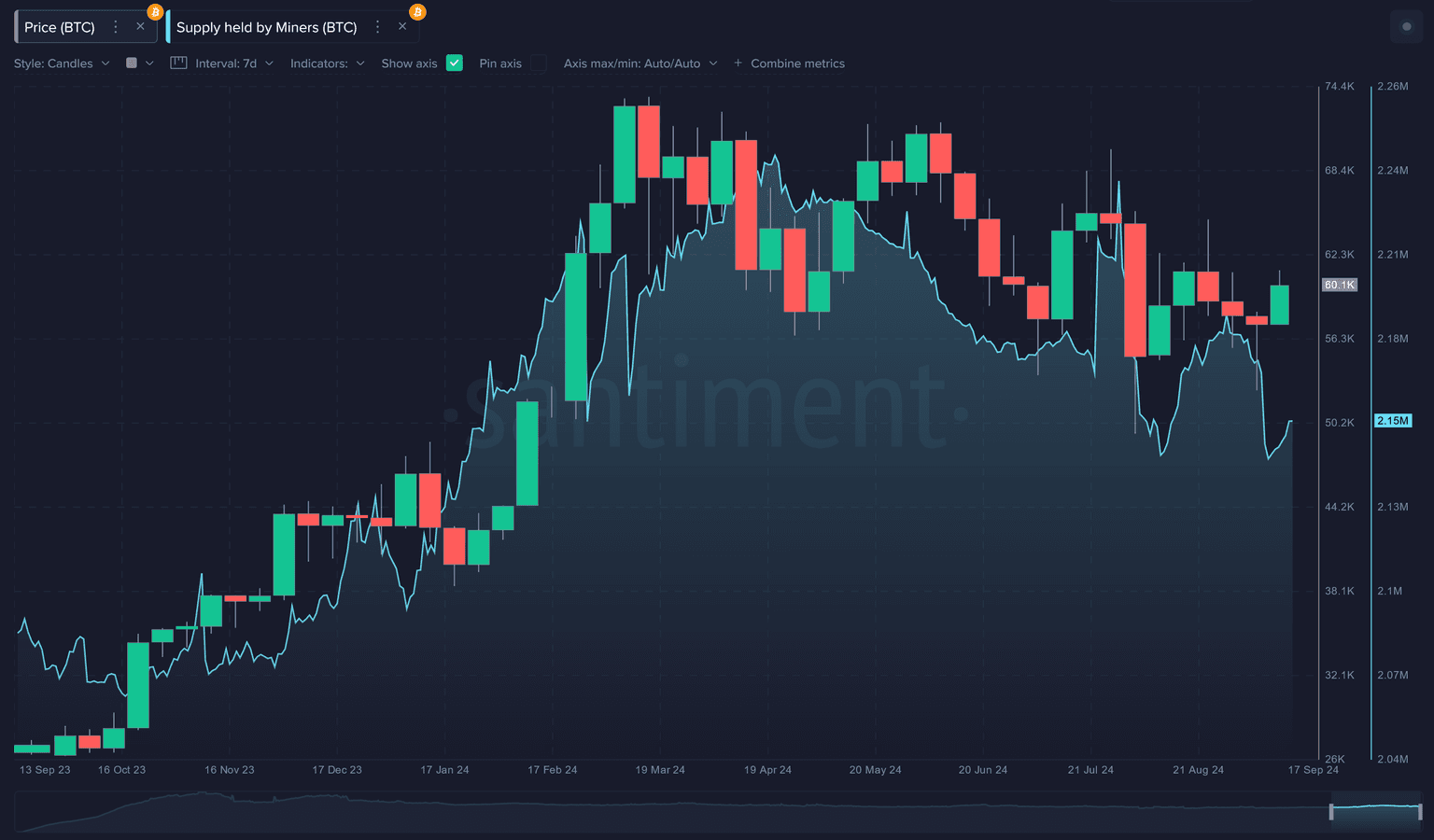Image resolution: width=1434 pixels, height=840 pixels.
Task: Open Supply held by Miners options menu
Action: (377, 27)
